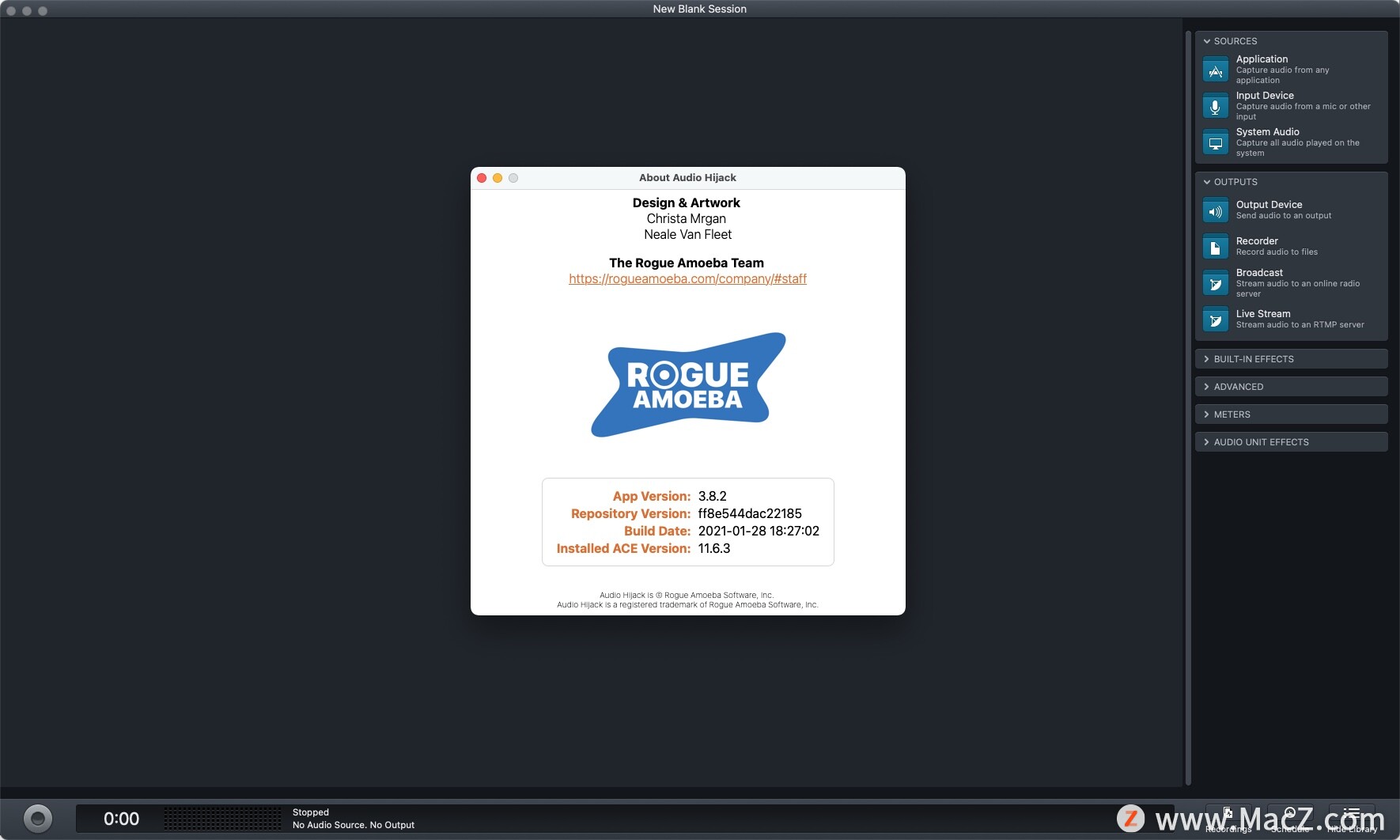
Task: Click the Stopped status text
Action: pos(311,812)
